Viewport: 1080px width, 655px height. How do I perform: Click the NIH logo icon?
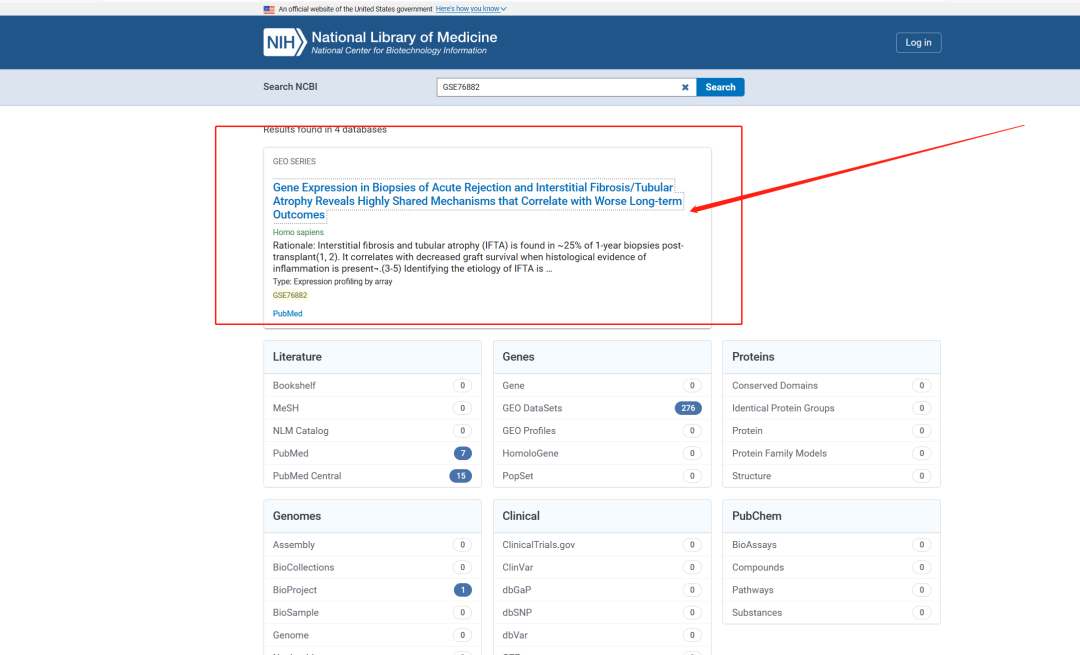(284, 42)
